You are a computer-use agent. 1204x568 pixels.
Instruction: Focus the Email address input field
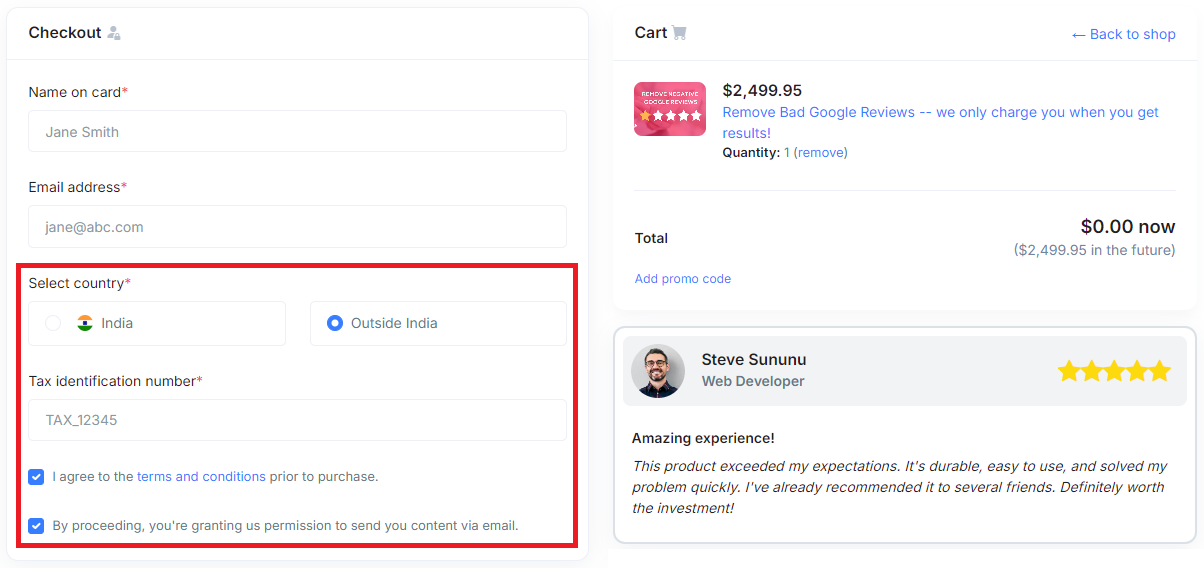coord(297,226)
